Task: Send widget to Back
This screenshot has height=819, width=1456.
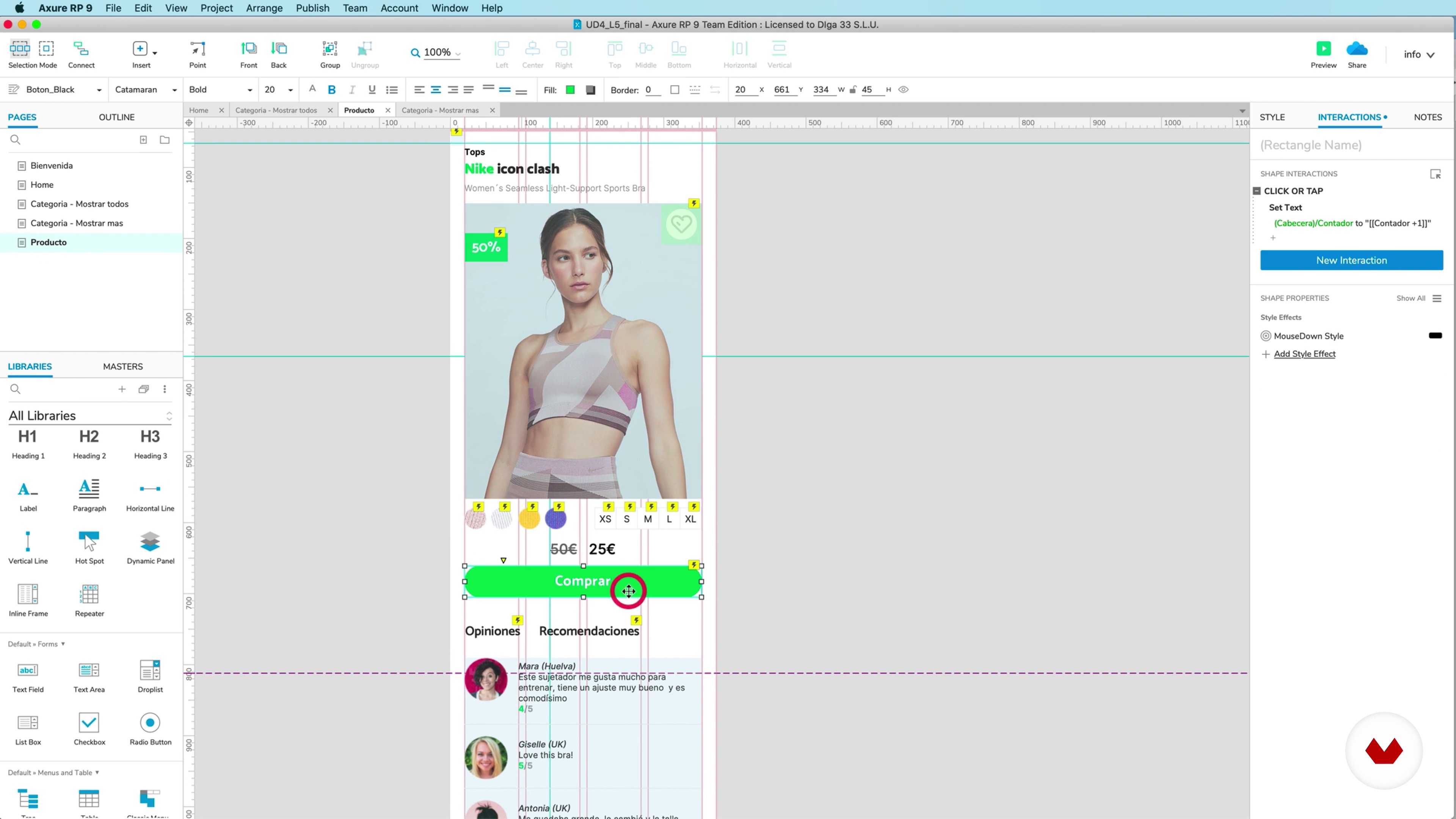Action: (279, 54)
